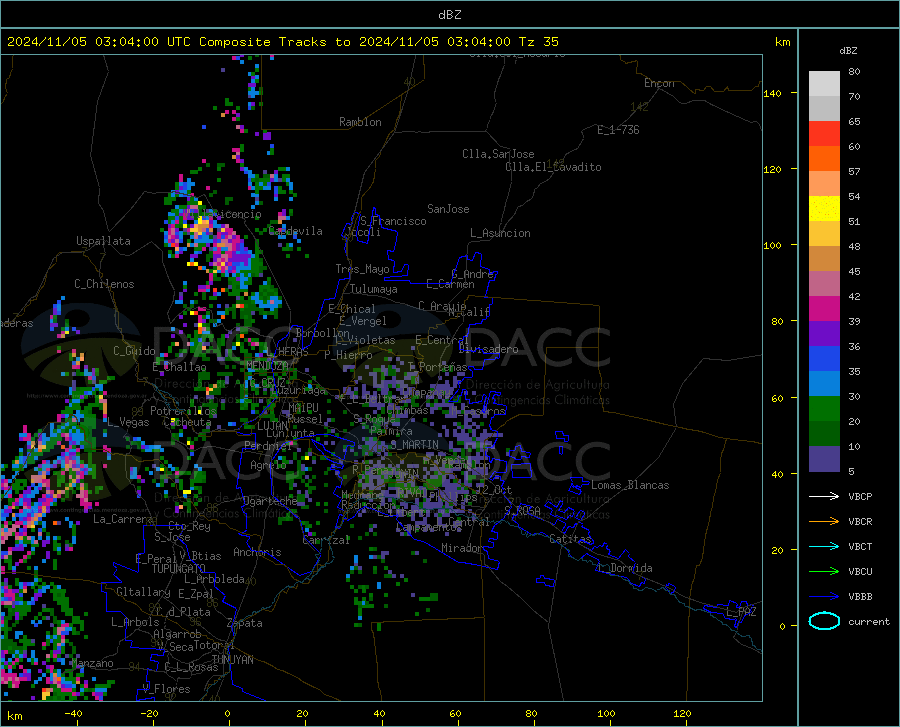The width and height of the screenshot is (900, 727).
Task: Click the Anchoris place label
Action: point(257,552)
